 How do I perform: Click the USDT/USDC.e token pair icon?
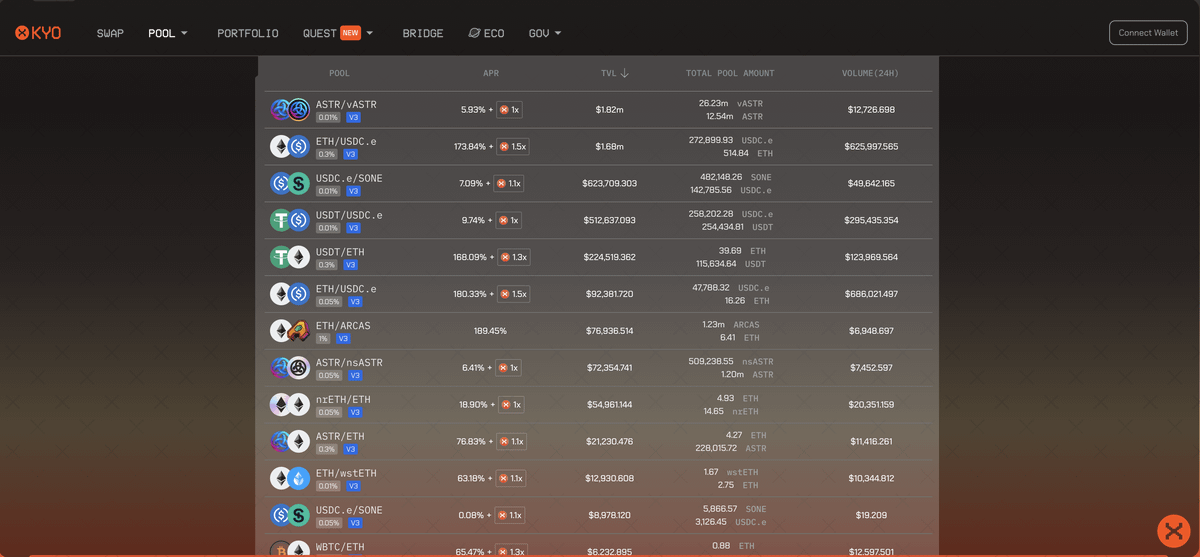point(289,220)
